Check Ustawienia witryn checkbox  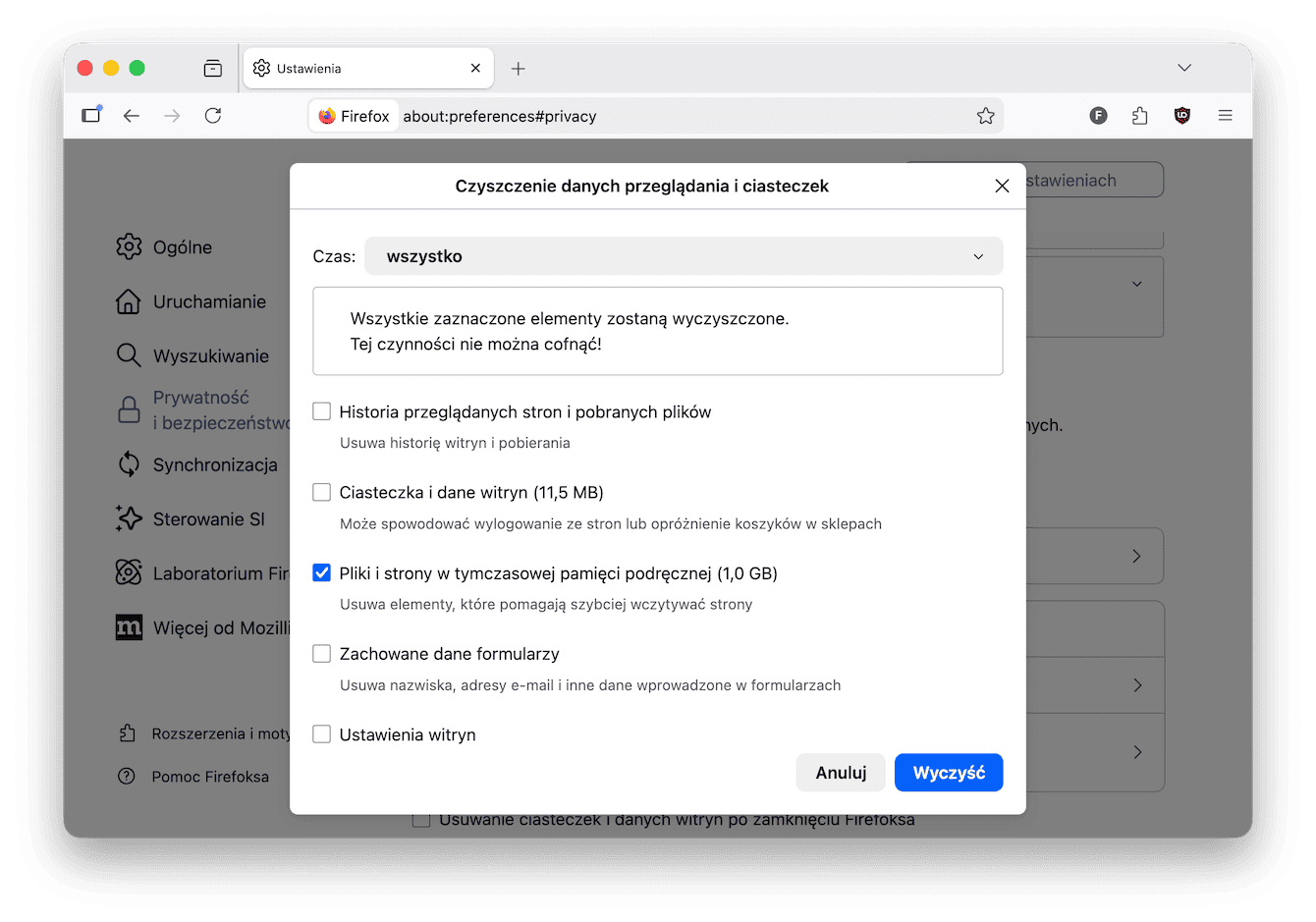[321, 733]
